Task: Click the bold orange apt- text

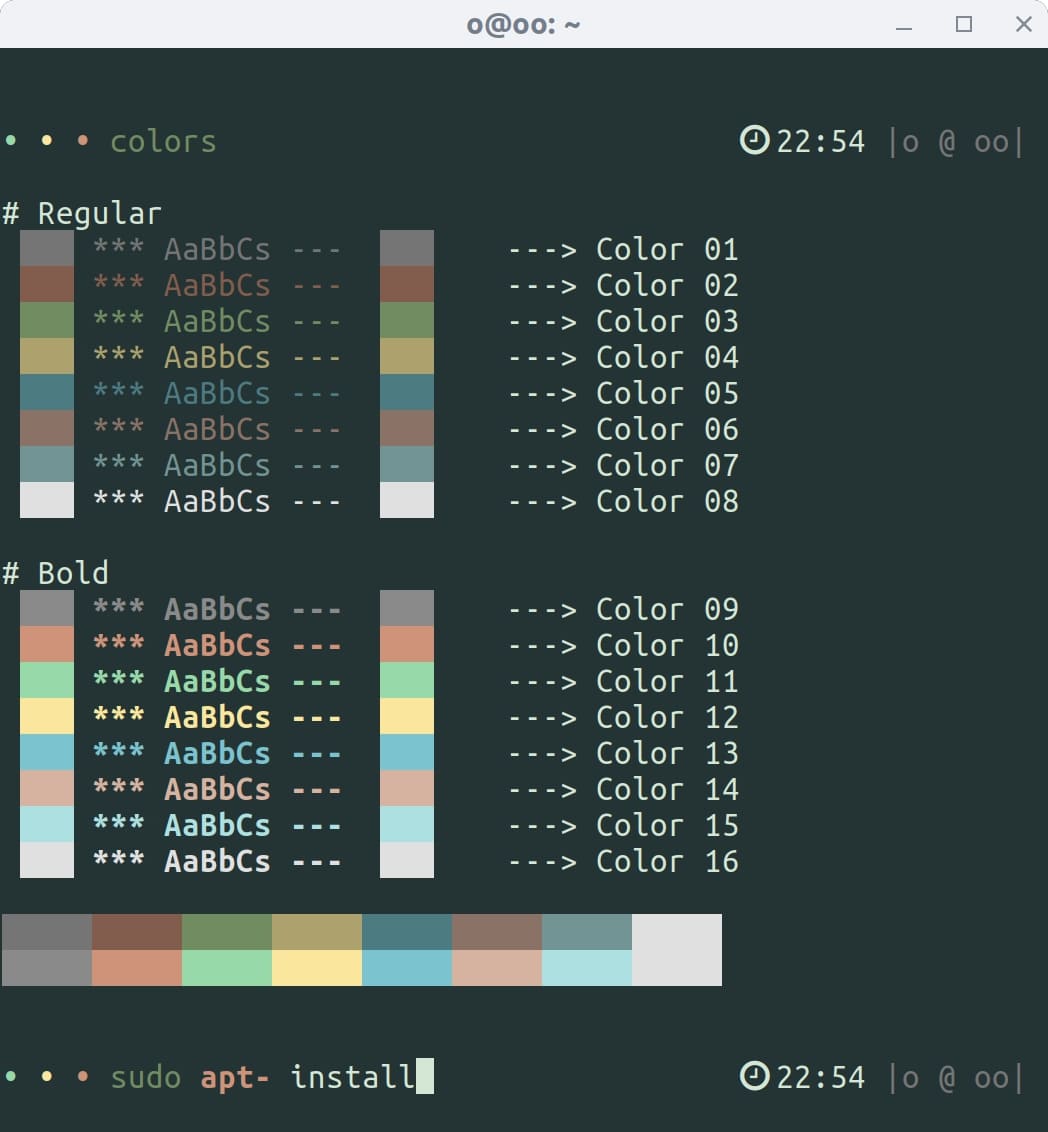Action: pyautogui.click(x=234, y=1077)
